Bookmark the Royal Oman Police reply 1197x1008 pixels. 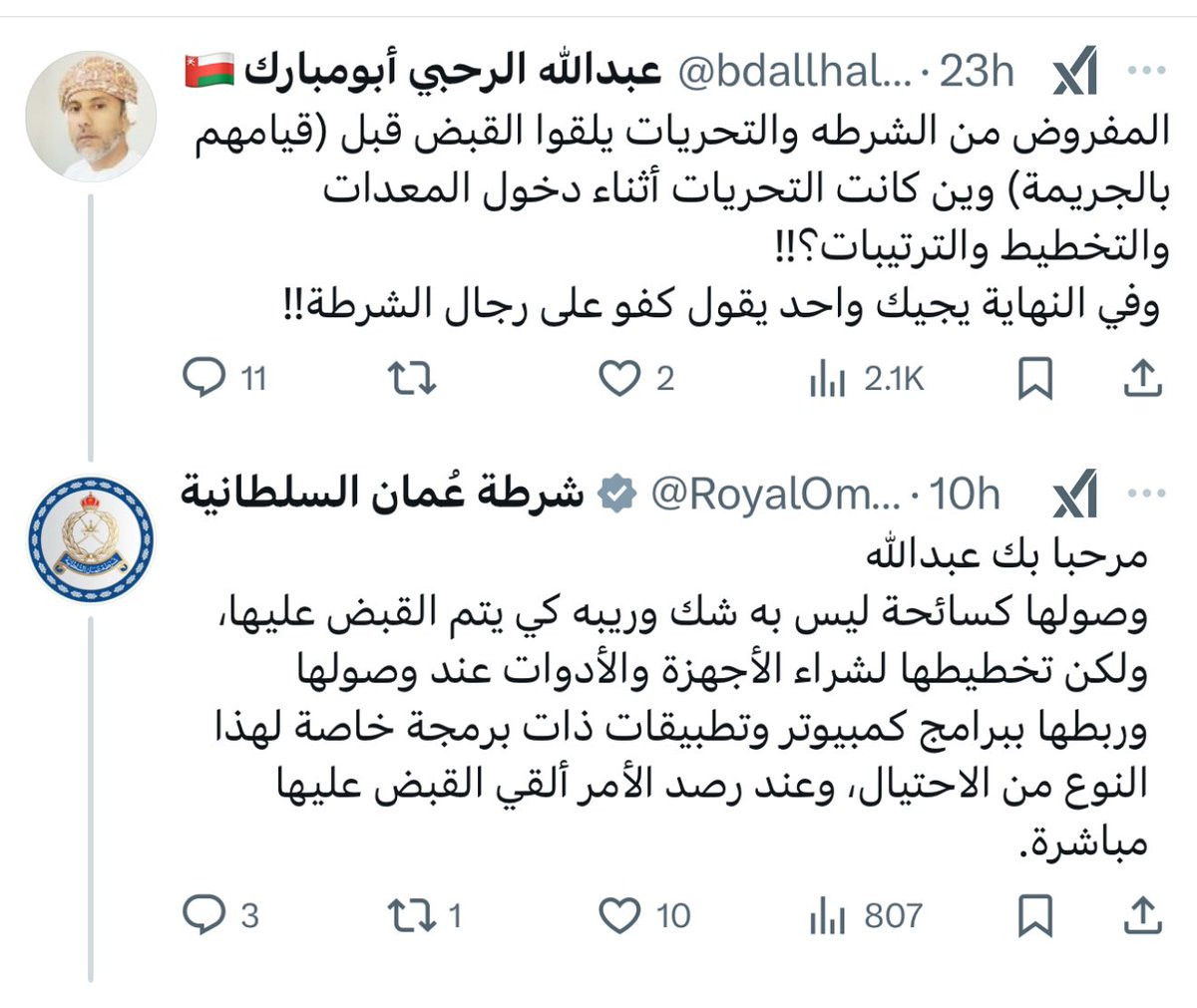pyautogui.click(x=1035, y=916)
